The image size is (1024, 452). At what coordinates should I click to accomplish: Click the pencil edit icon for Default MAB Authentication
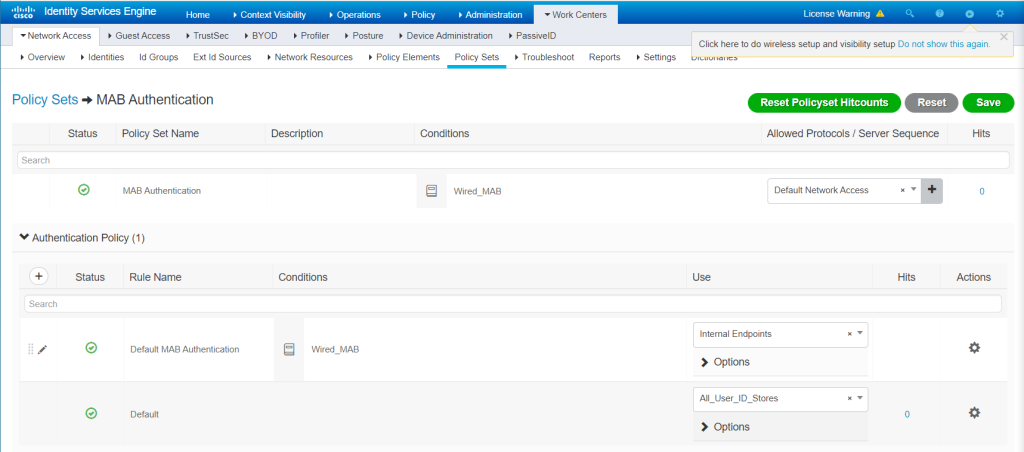[x=42, y=349]
